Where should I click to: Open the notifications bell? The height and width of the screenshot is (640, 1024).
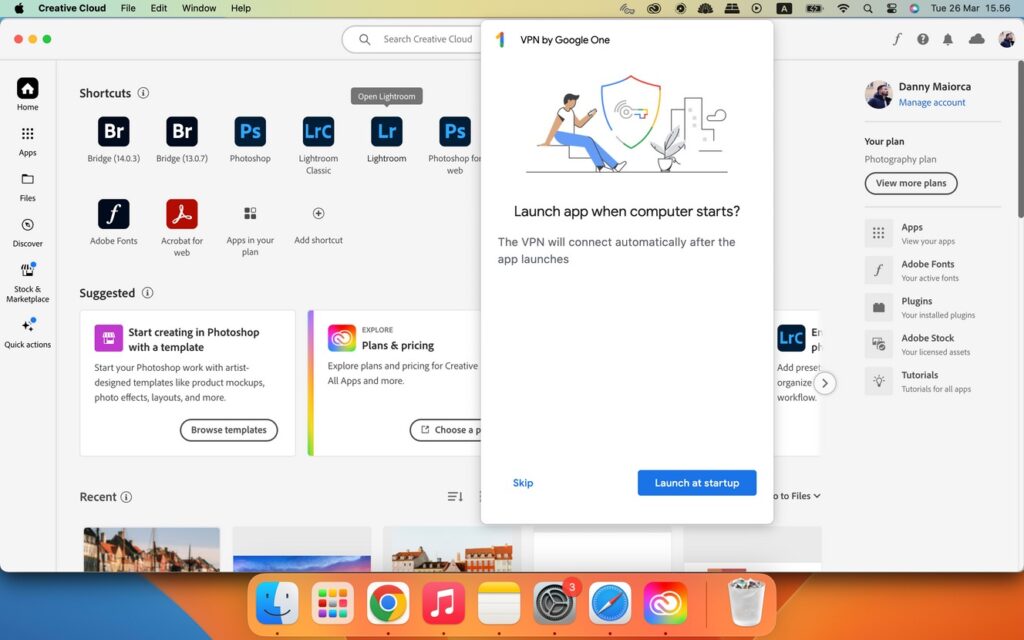pos(948,39)
